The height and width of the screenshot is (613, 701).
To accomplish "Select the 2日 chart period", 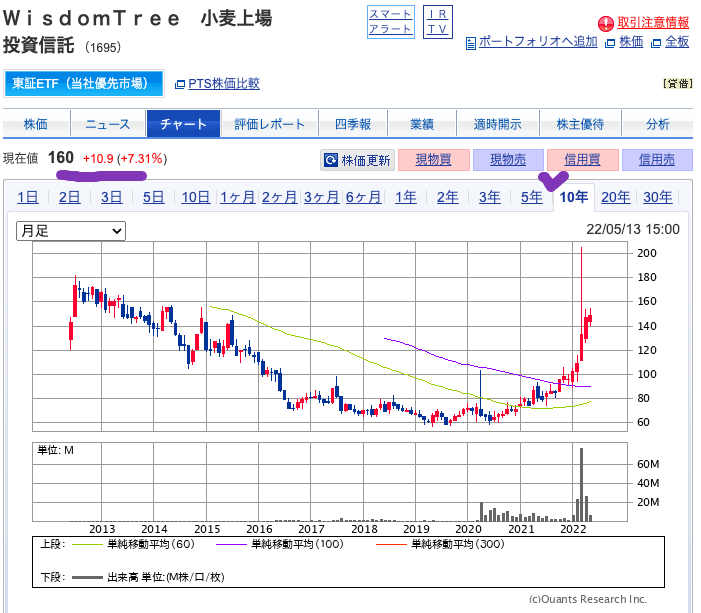I will tap(70, 197).
